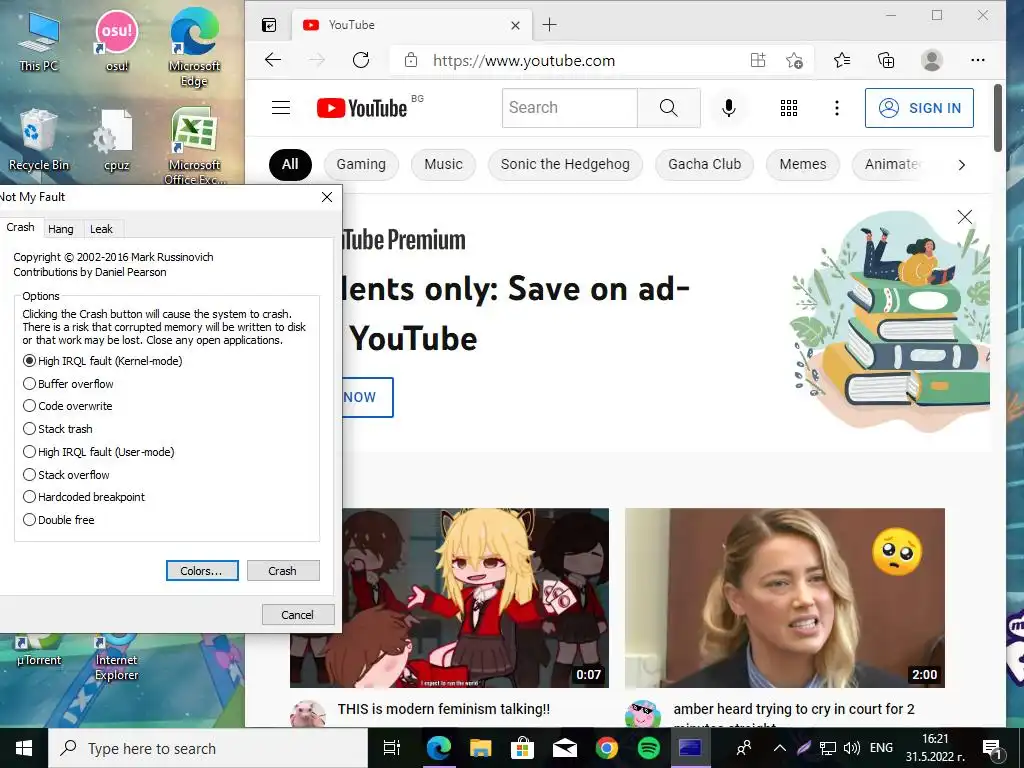
Task: Select the osu! desktop shortcut
Action: pos(117,42)
